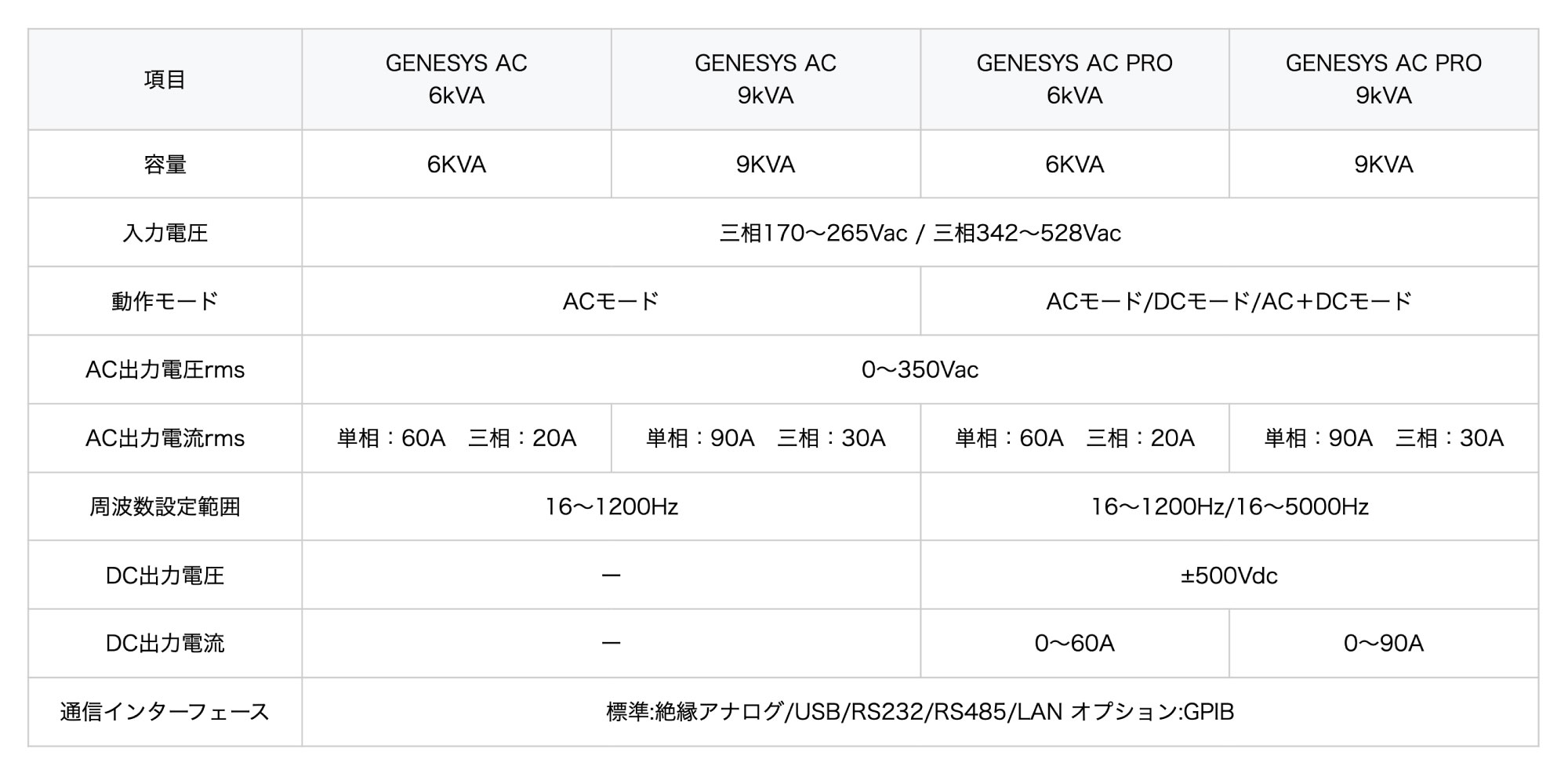Click the ACモード/DCモード/AC+DCモード cell
1568x784 pixels.
coord(1229,301)
